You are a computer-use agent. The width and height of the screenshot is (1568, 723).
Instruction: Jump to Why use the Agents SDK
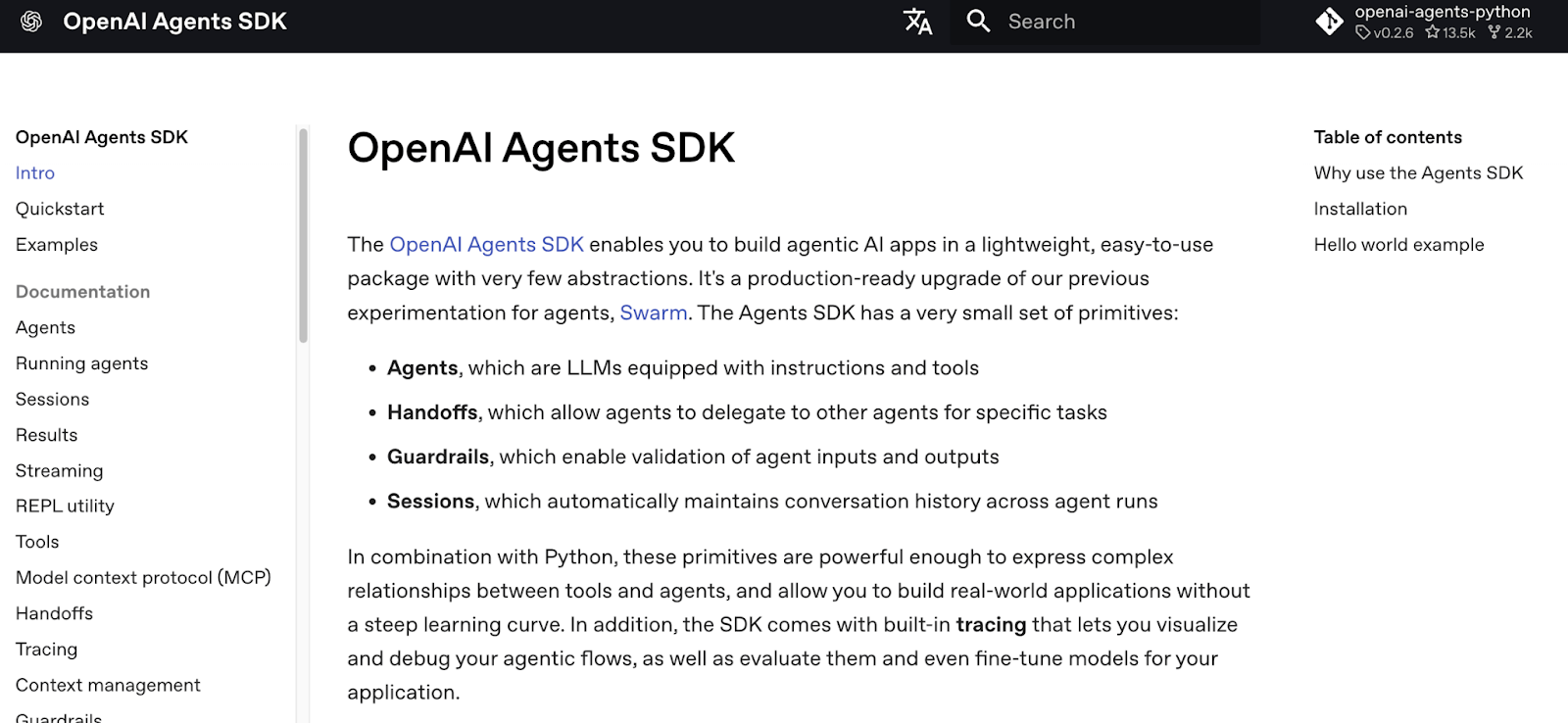(x=1418, y=173)
